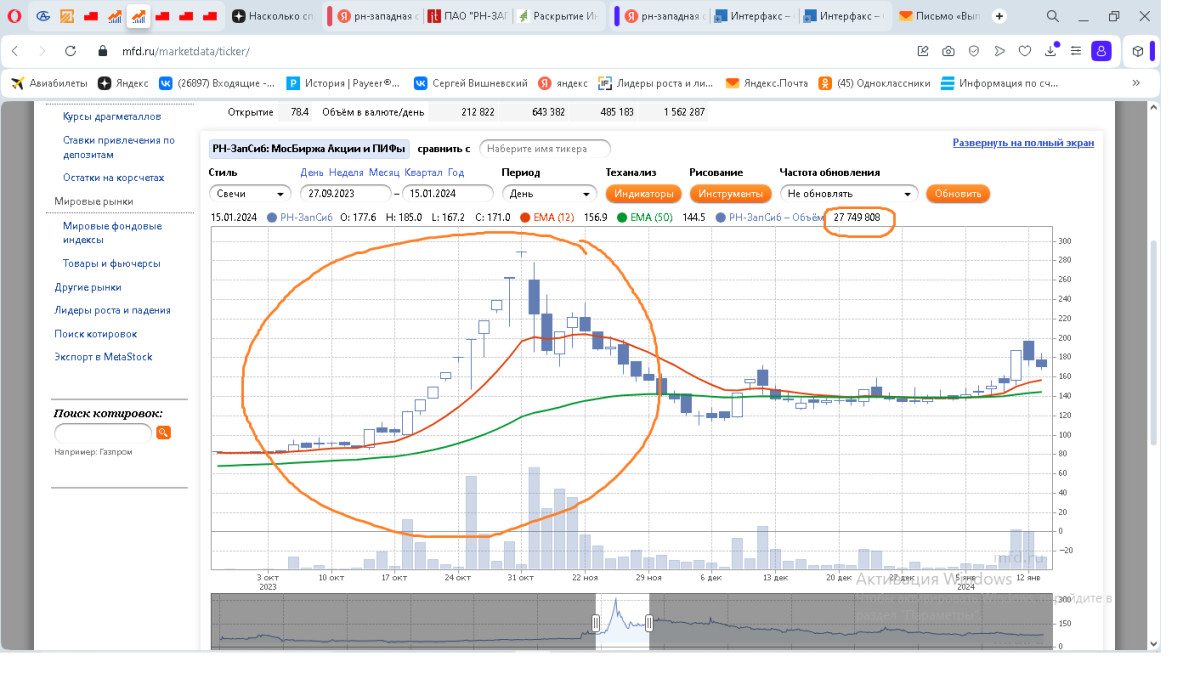This screenshot has width=1200, height=690.
Task: Open Информация по счету bookmark
Action: [x=999, y=83]
